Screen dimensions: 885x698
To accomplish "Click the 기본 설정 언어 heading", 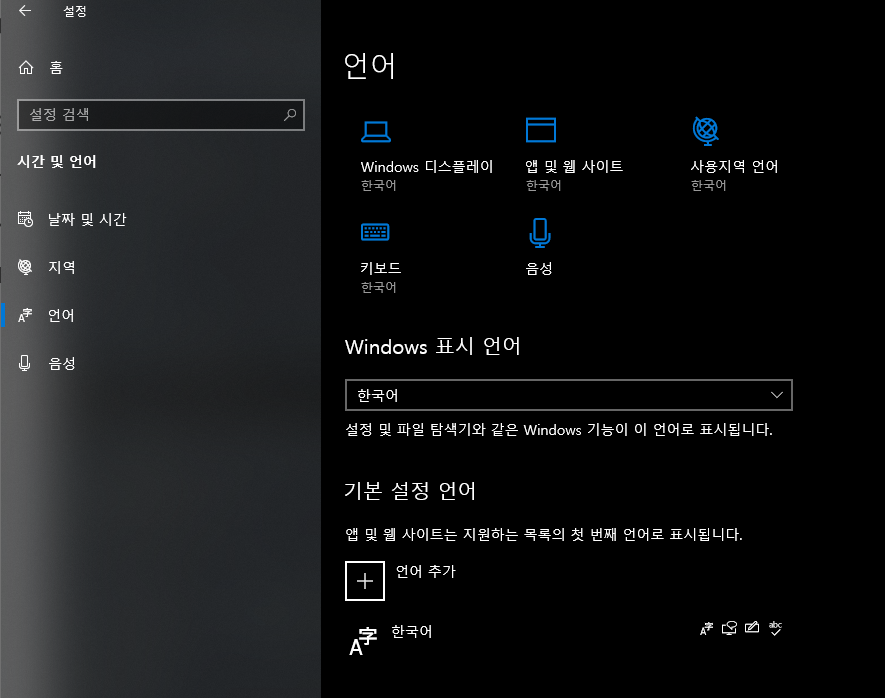I will tap(410, 491).
